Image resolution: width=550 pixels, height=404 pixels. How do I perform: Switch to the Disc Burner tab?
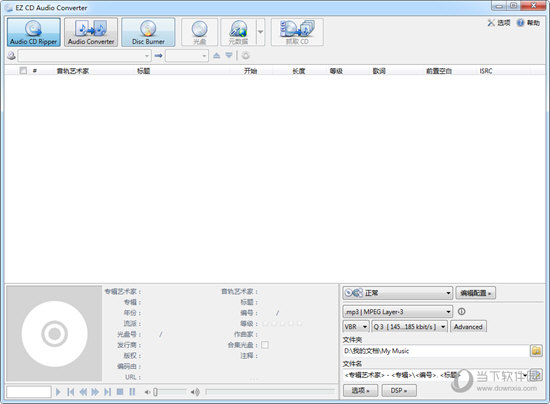pyautogui.click(x=148, y=32)
